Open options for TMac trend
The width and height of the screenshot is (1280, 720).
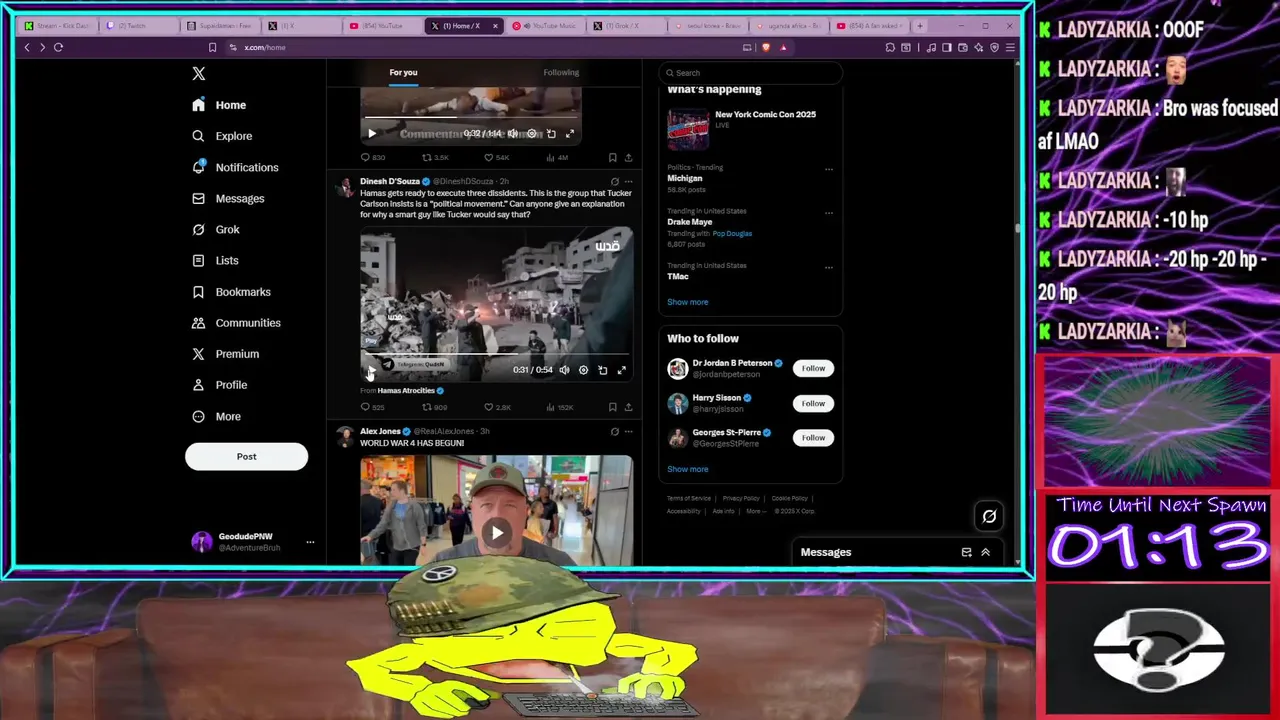828,267
